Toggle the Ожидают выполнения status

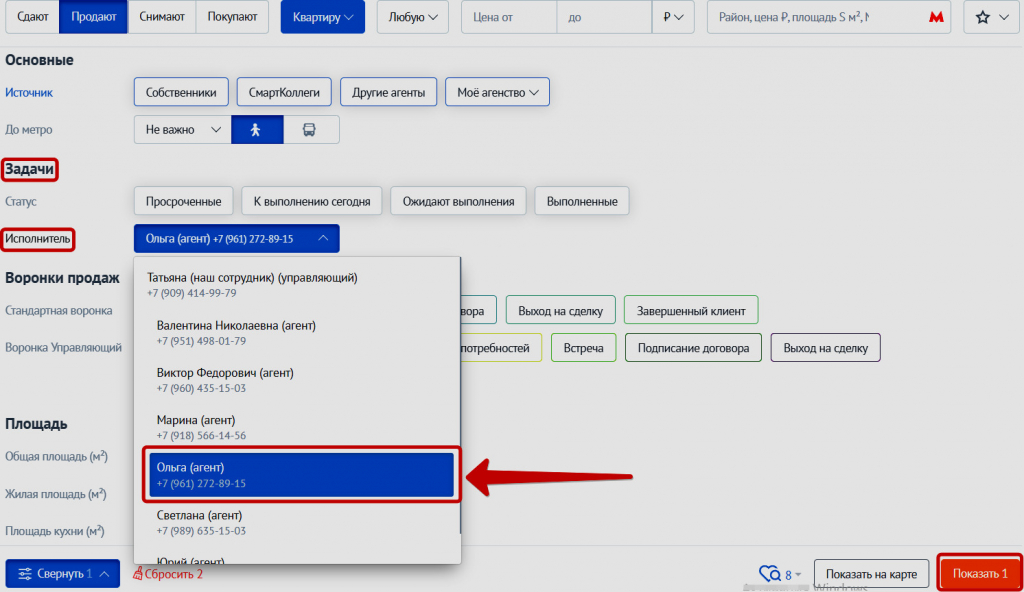click(458, 201)
